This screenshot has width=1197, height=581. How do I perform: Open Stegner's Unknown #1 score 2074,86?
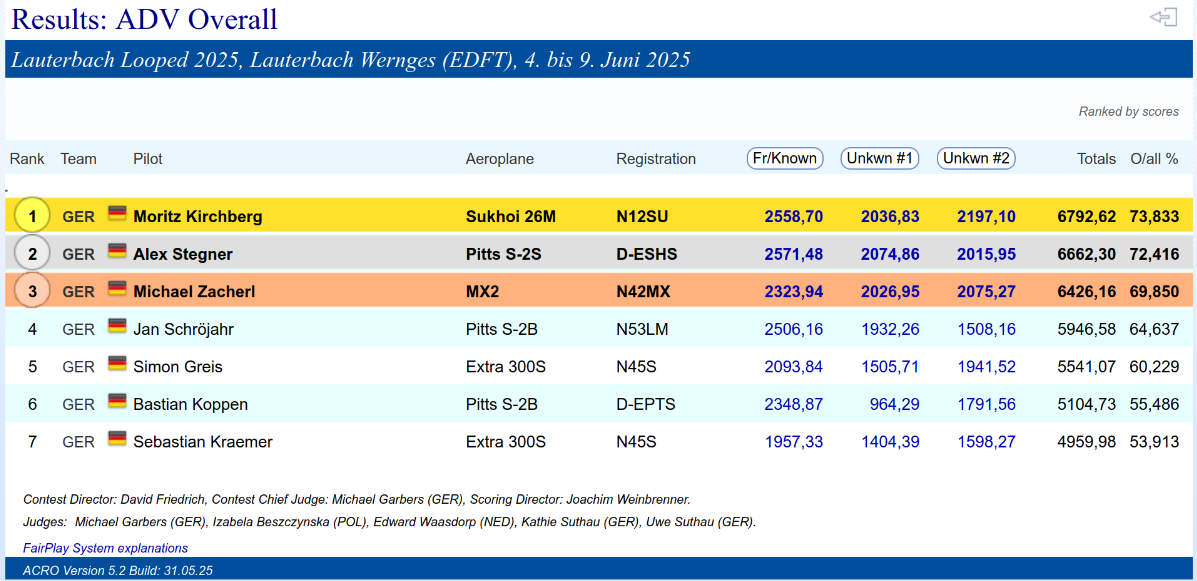(890, 254)
